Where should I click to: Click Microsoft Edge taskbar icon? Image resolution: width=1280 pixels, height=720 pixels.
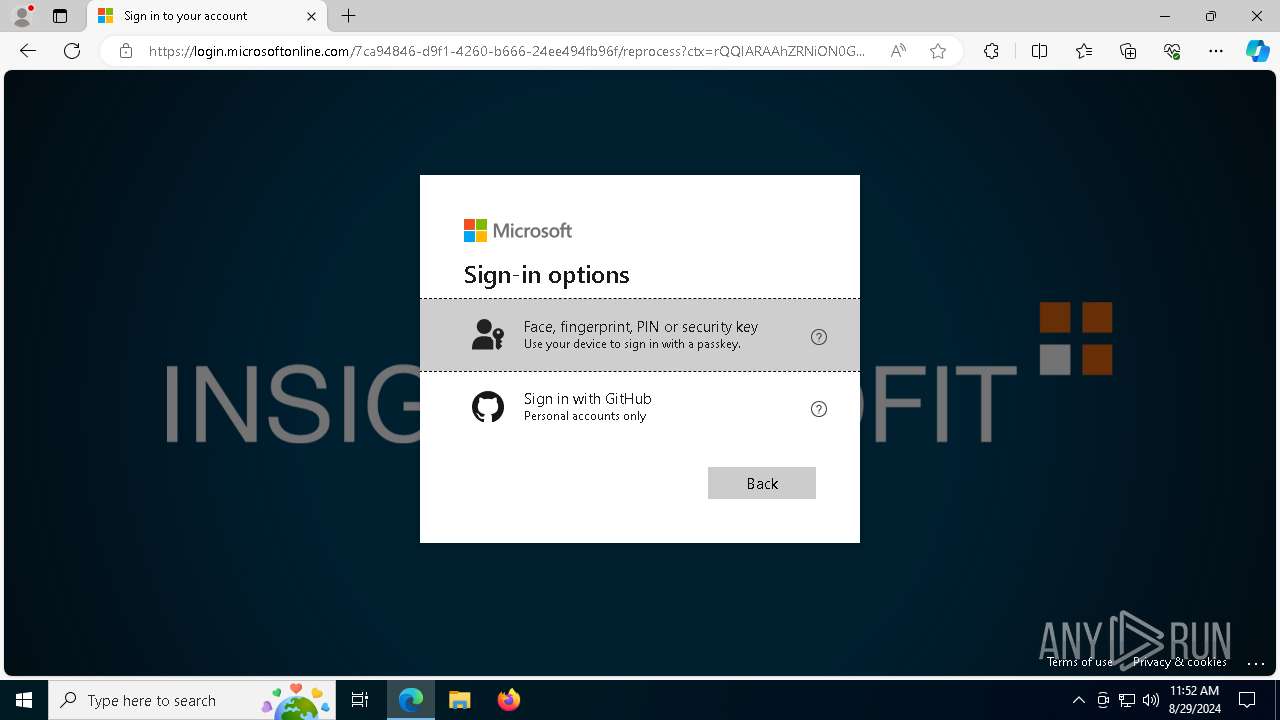(x=411, y=700)
